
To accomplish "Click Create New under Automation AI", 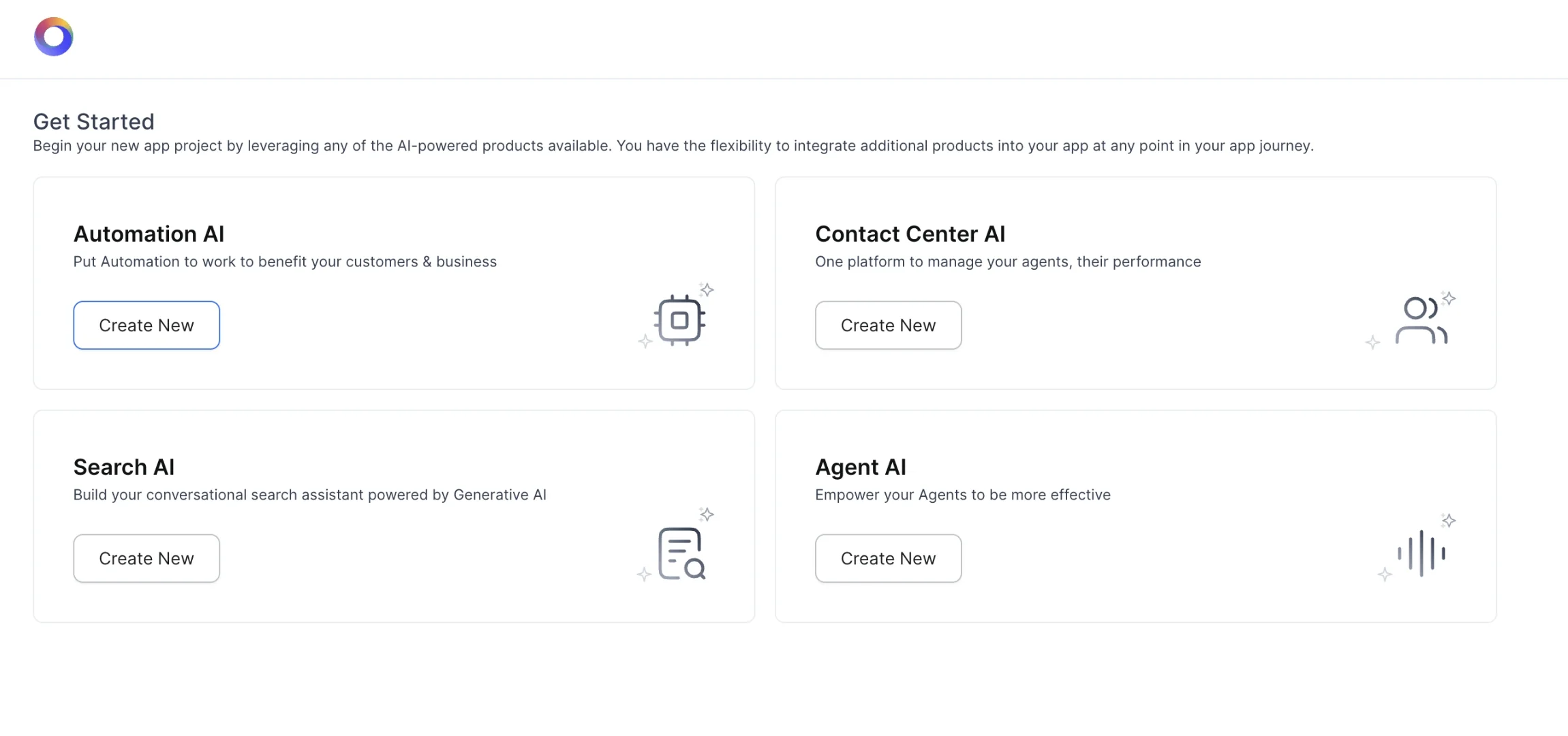I will coord(146,325).
